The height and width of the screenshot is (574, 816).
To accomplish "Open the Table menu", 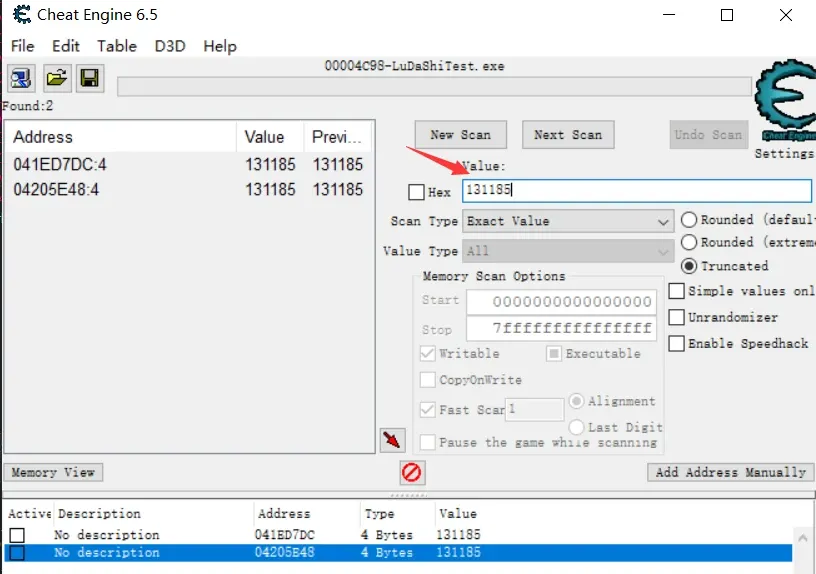I will pos(117,46).
